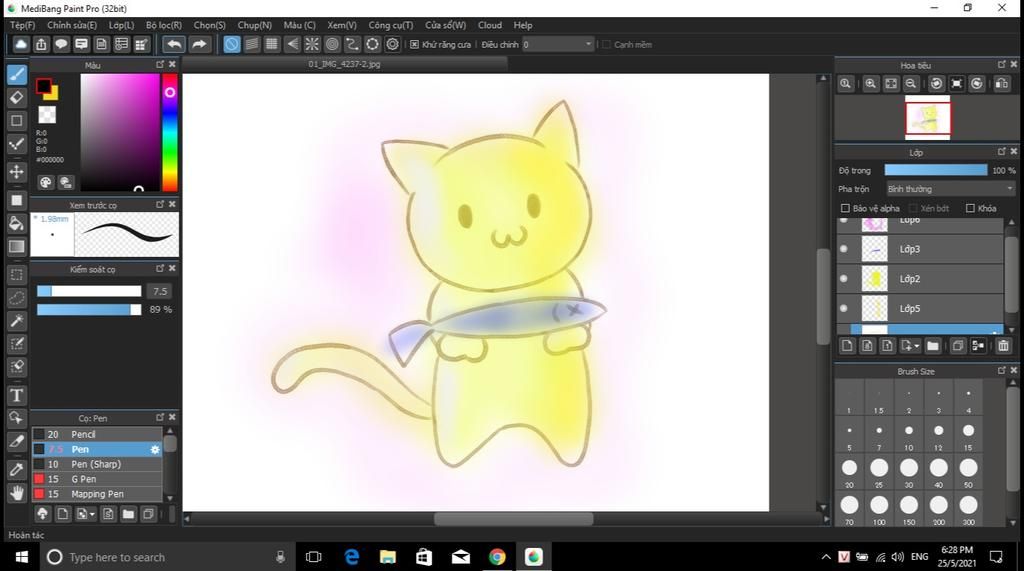Toggle visibility of layer Lớp2
The width and height of the screenshot is (1024, 571).
[x=844, y=278]
